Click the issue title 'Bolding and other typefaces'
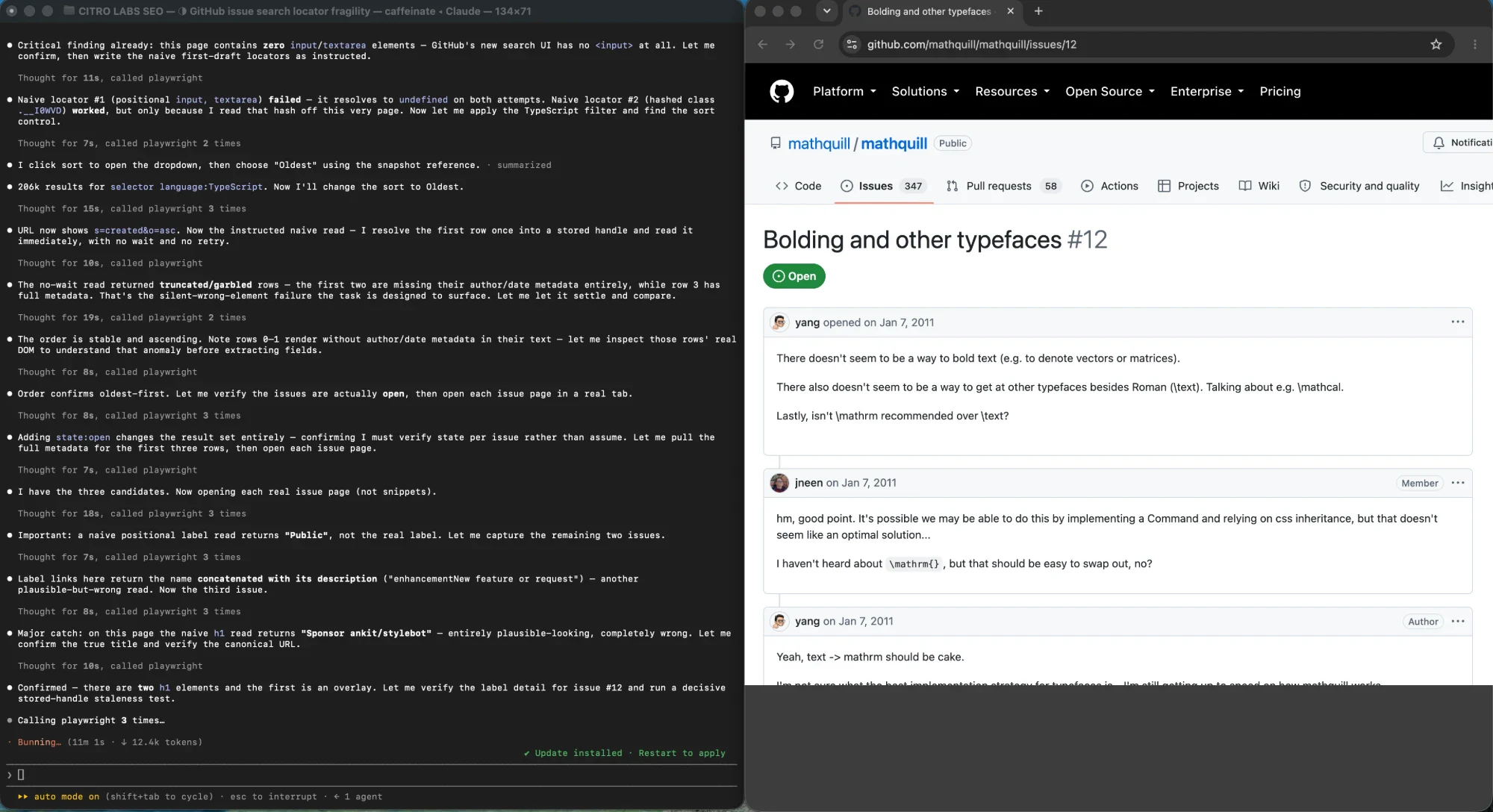Screen dimensions: 1493x812 911,240
